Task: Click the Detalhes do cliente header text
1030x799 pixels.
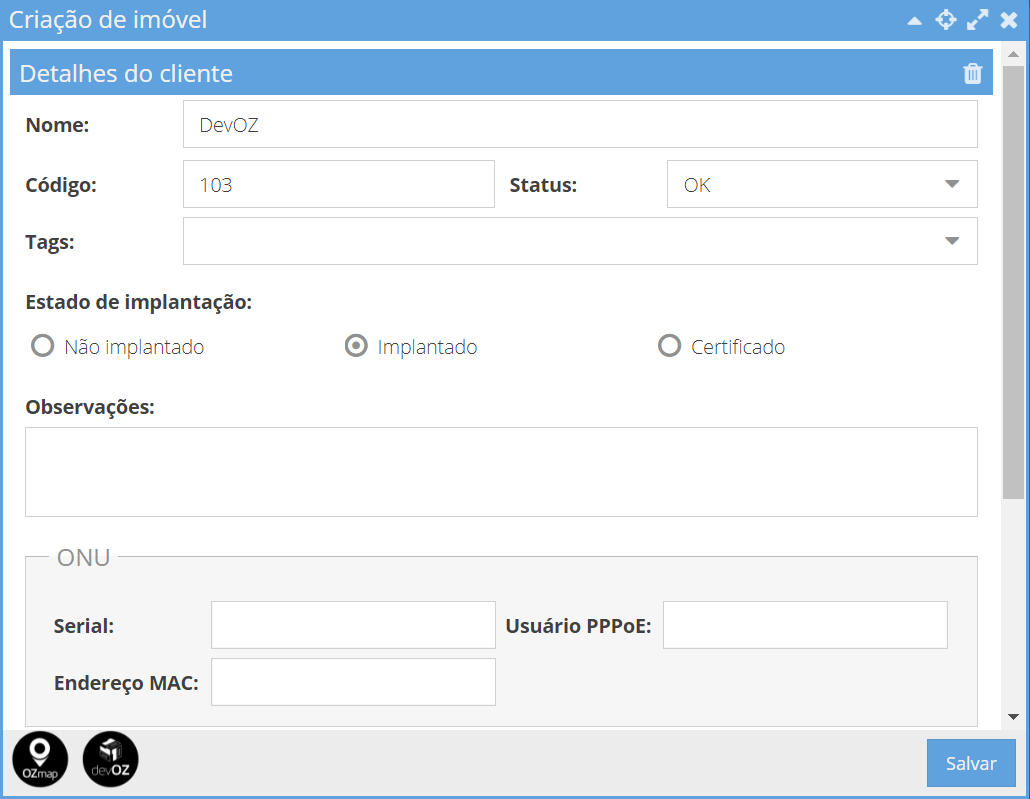Action: click(x=126, y=74)
